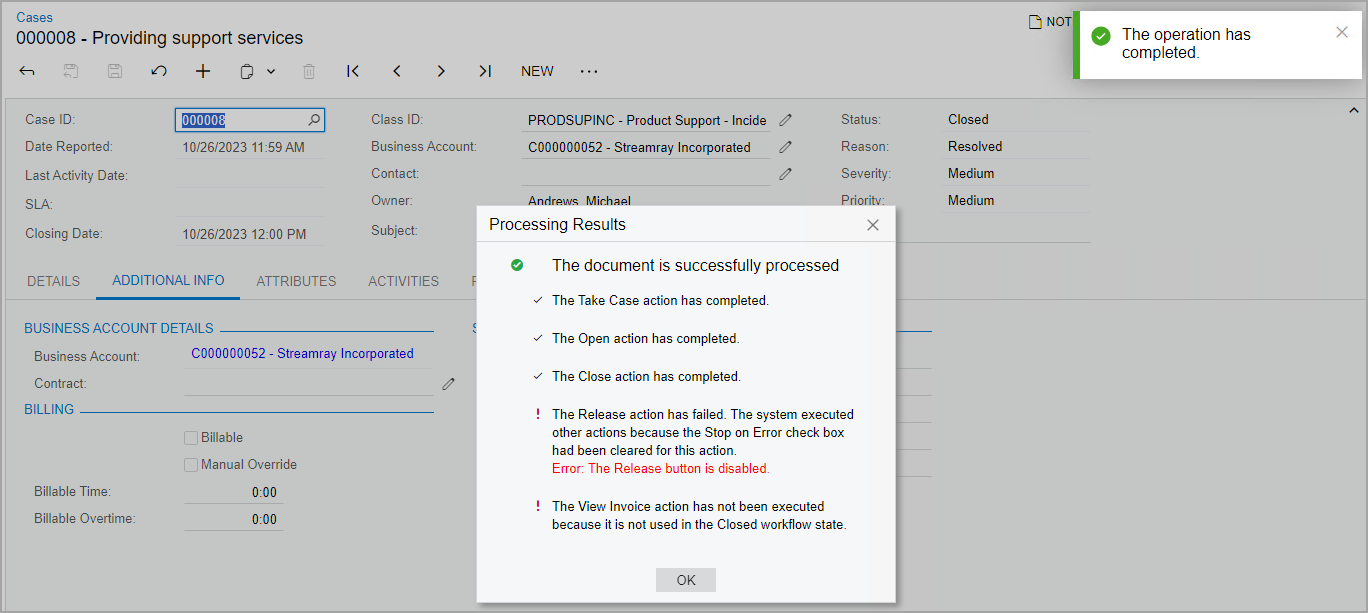Open the more actions ellipsis menu
The height and width of the screenshot is (613, 1368).
[x=589, y=71]
